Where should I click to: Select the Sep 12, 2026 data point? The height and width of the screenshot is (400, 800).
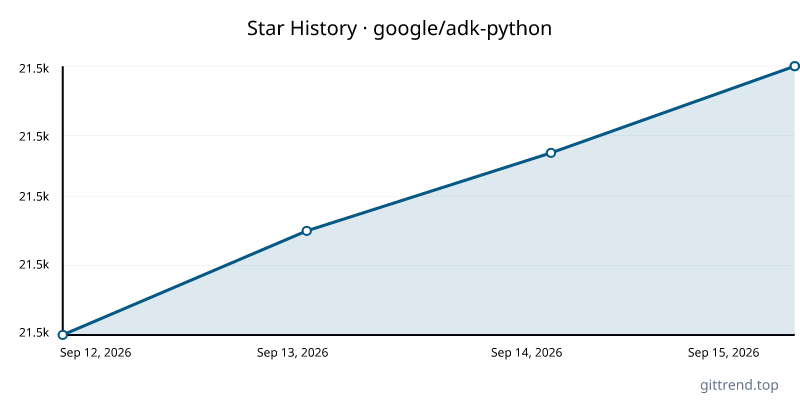click(x=63, y=335)
